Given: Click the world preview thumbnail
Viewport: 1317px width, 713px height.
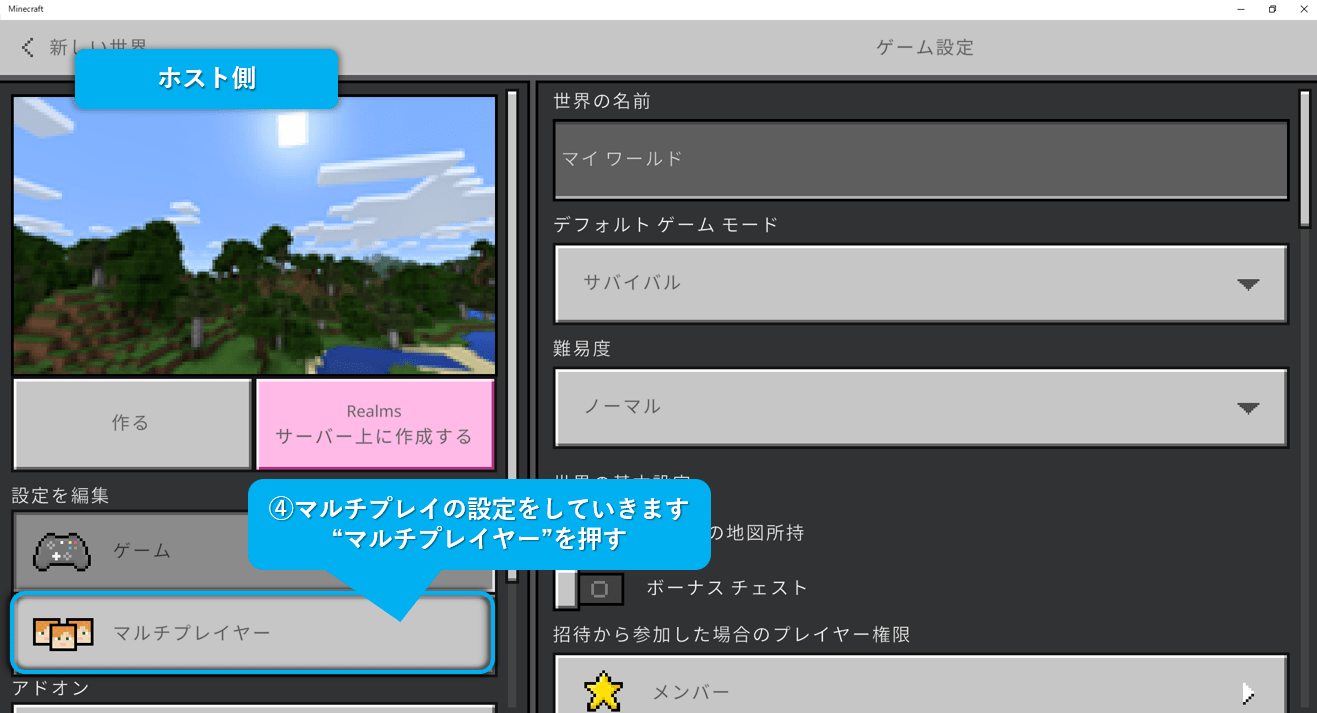Looking at the screenshot, I should click(x=254, y=235).
